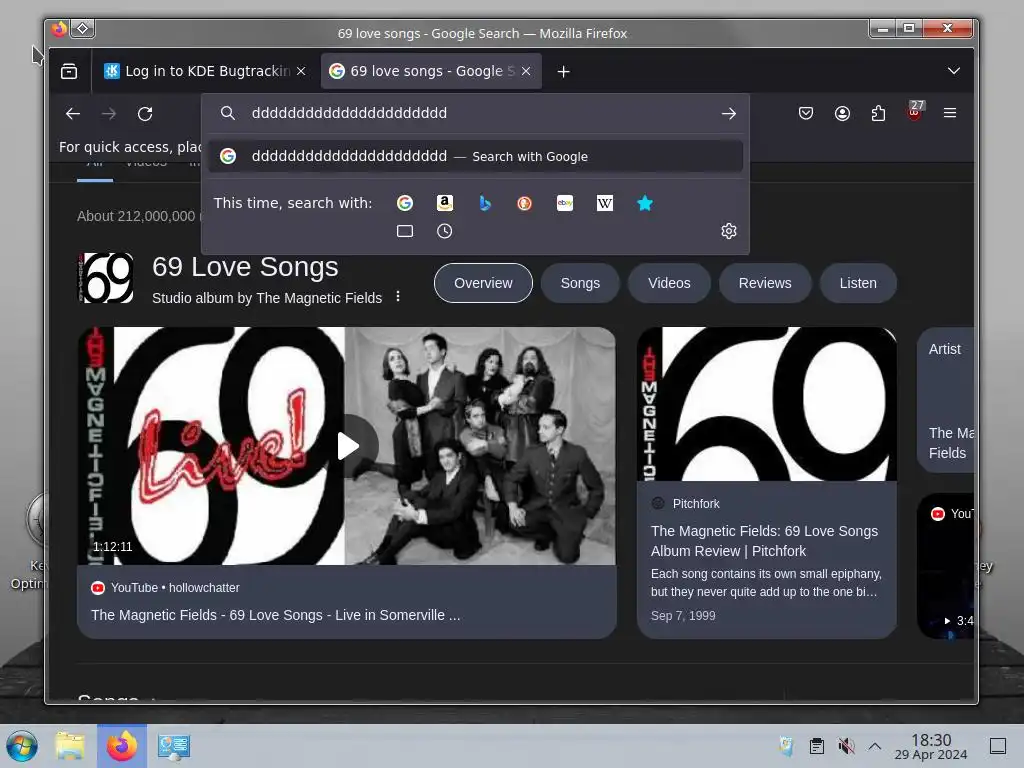Screen dimensions: 1024x768
Task: Click the 18:30 clock in the taskbar
Action: click(x=931, y=746)
